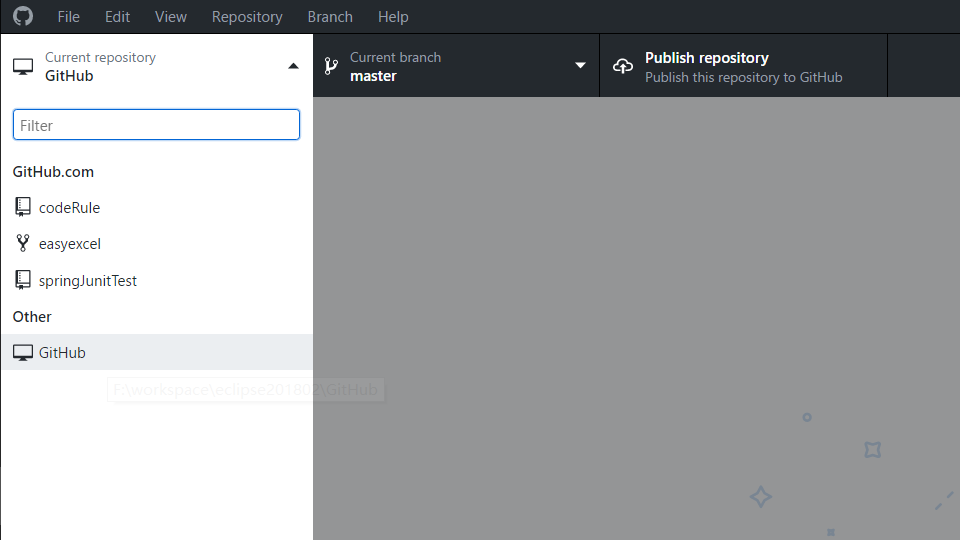Select the springJunitTest repository
The width and height of the screenshot is (960, 540).
click(x=157, y=280)
